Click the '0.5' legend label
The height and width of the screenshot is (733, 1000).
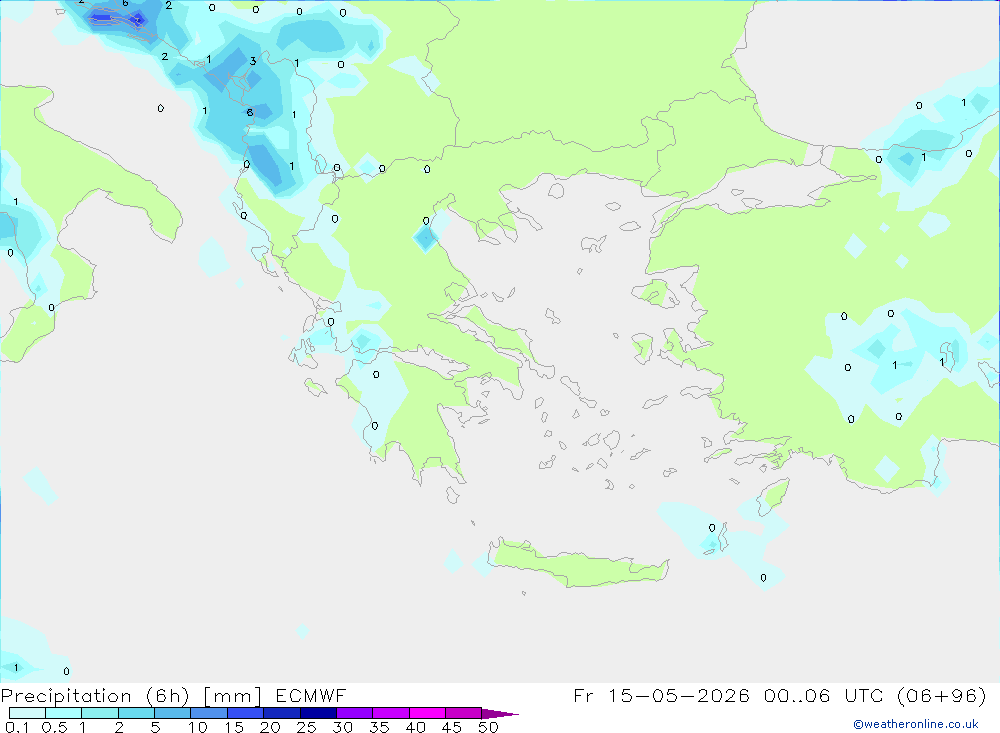click(x=54, y=727)
